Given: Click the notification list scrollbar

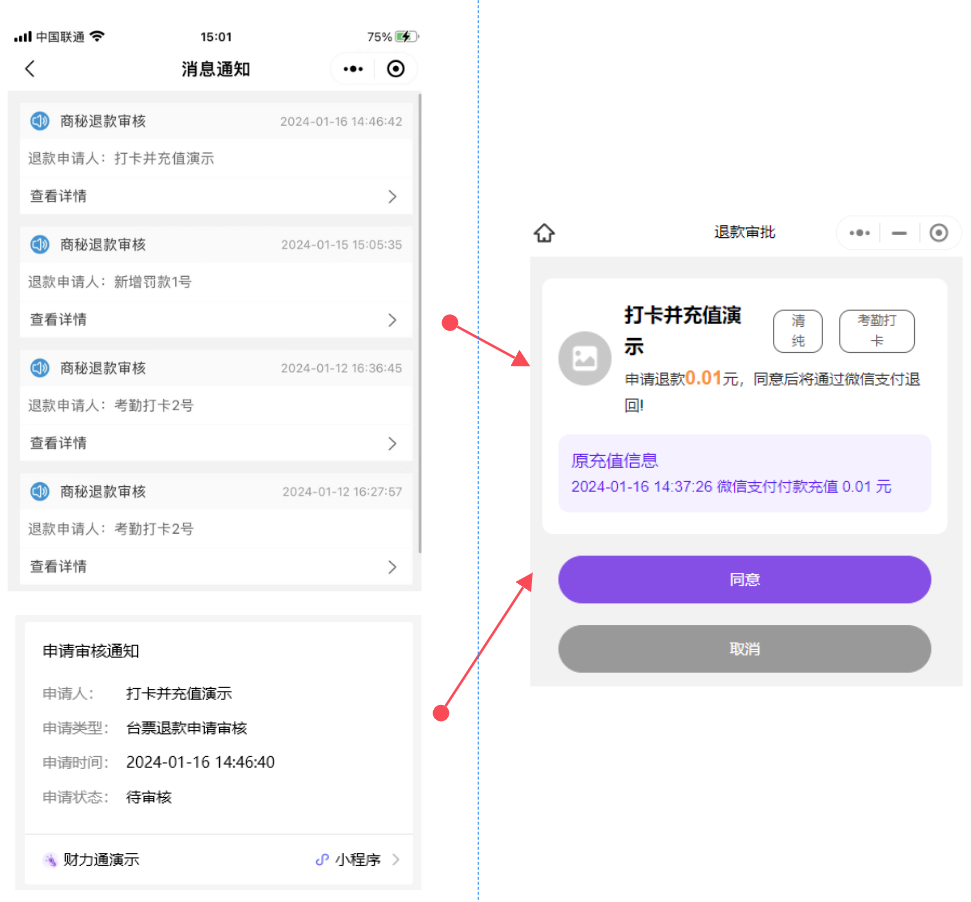Looking at the screenshot, I should tap(420, 323).
